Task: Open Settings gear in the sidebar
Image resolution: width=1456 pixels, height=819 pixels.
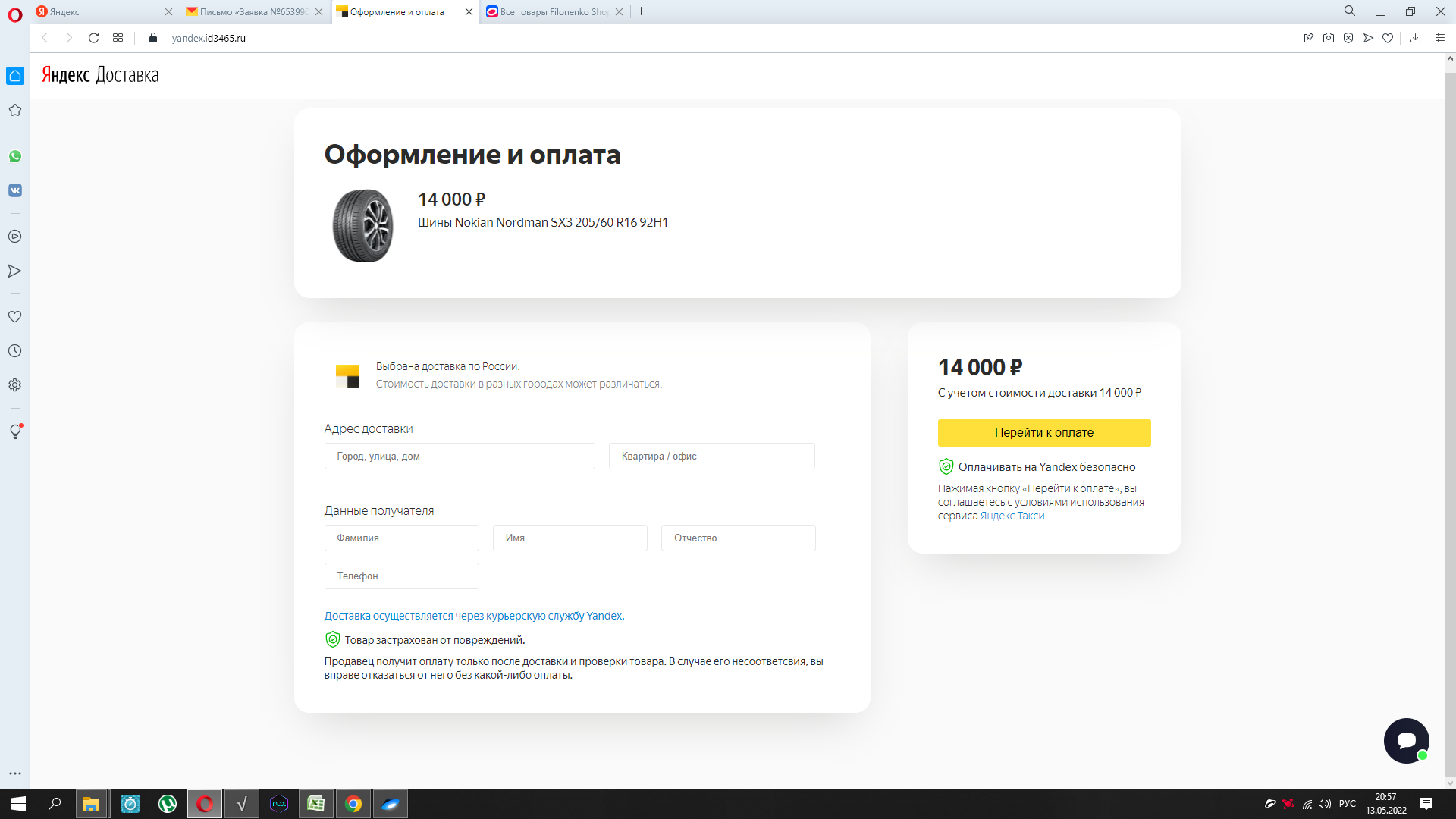Action: point(15,385)
